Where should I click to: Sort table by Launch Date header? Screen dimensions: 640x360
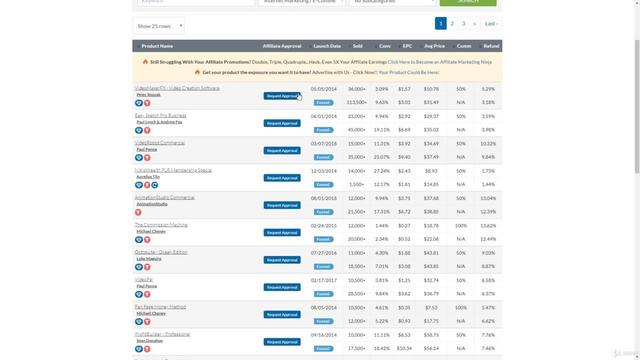327,46
